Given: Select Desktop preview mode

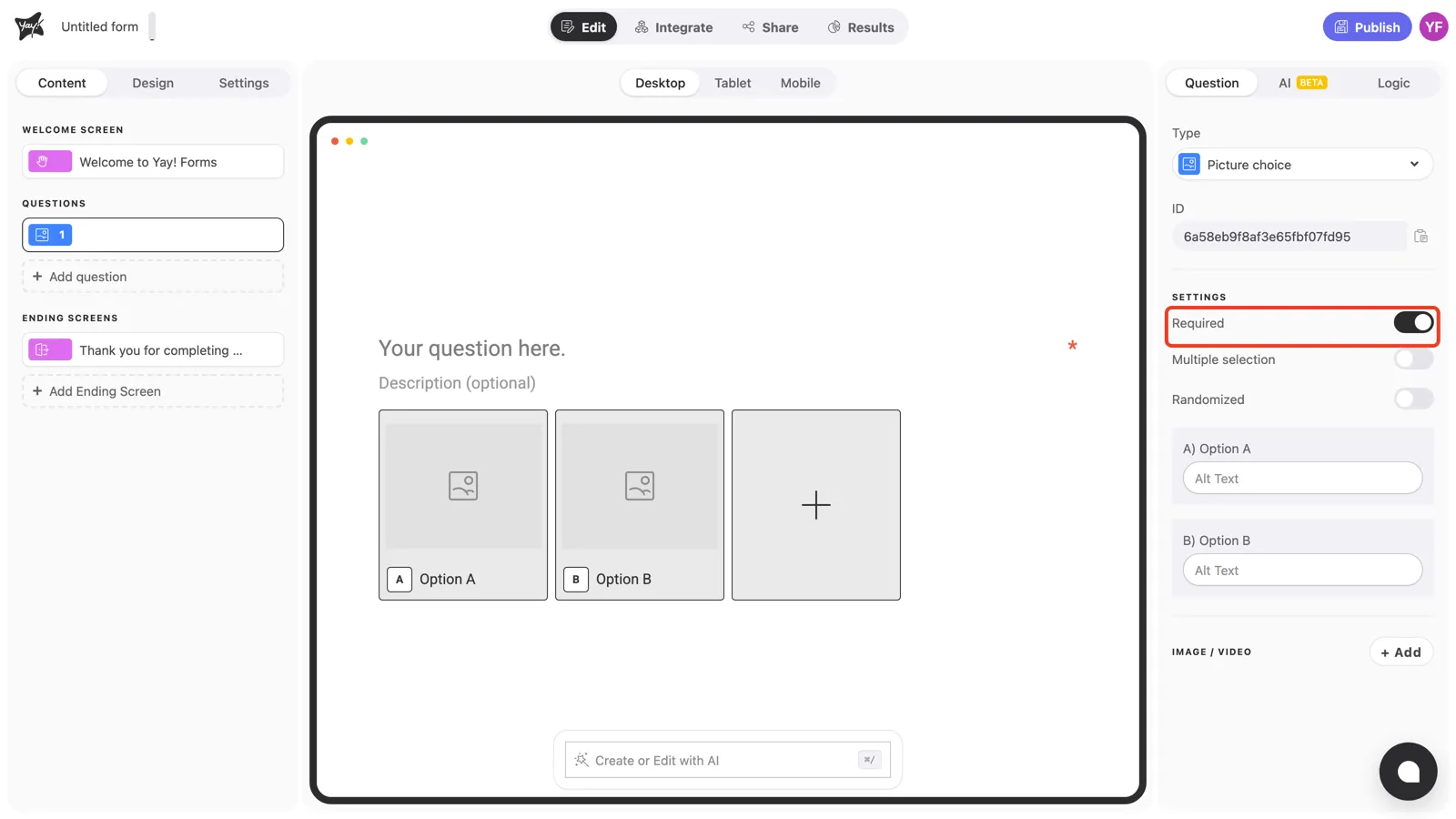Looking at the screenshot, I should [x=660, y=83].
